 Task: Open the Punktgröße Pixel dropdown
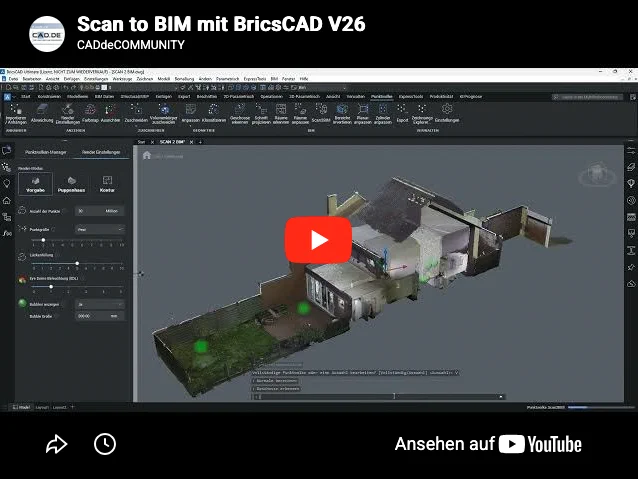click(x=100, y=230)
